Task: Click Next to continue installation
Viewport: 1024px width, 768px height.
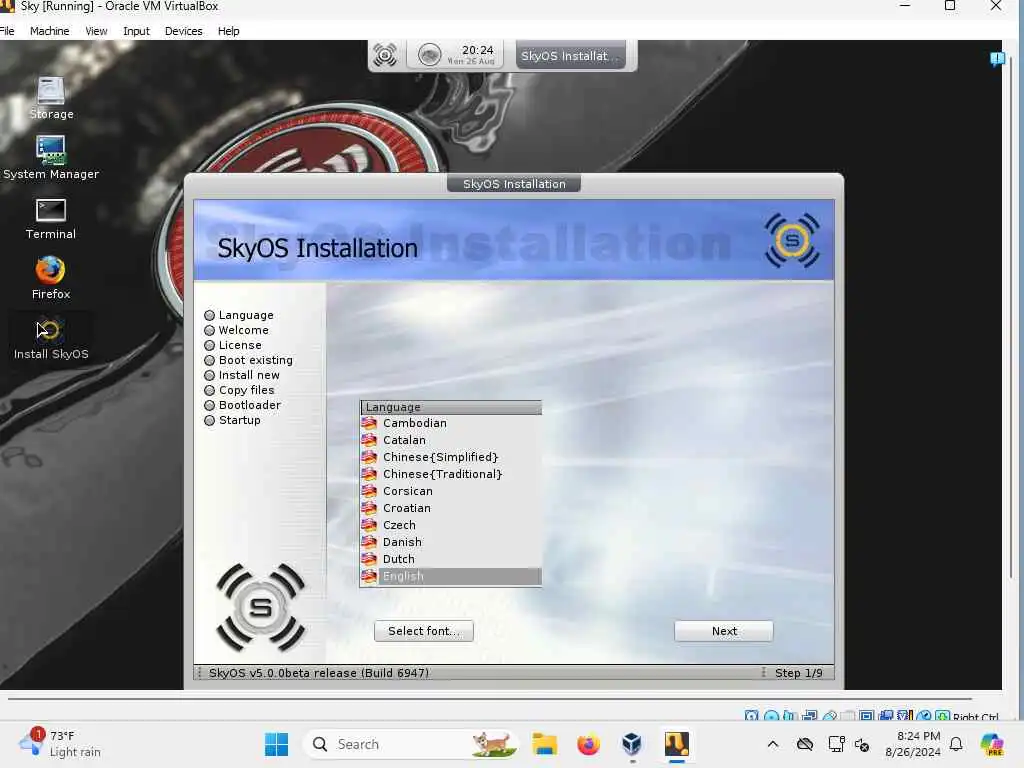Action: [724, 631]
